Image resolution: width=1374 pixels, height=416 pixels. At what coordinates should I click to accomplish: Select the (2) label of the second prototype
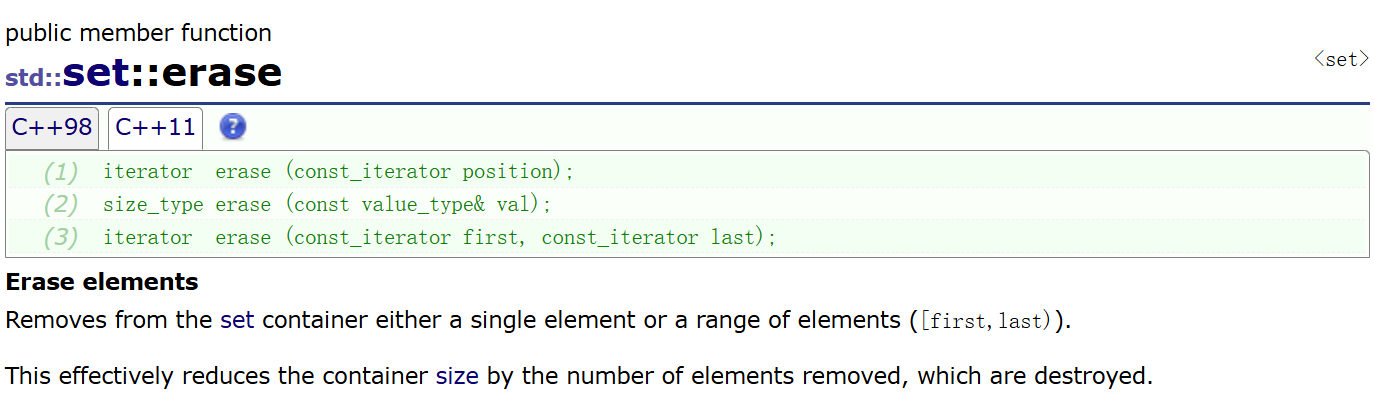60,205
